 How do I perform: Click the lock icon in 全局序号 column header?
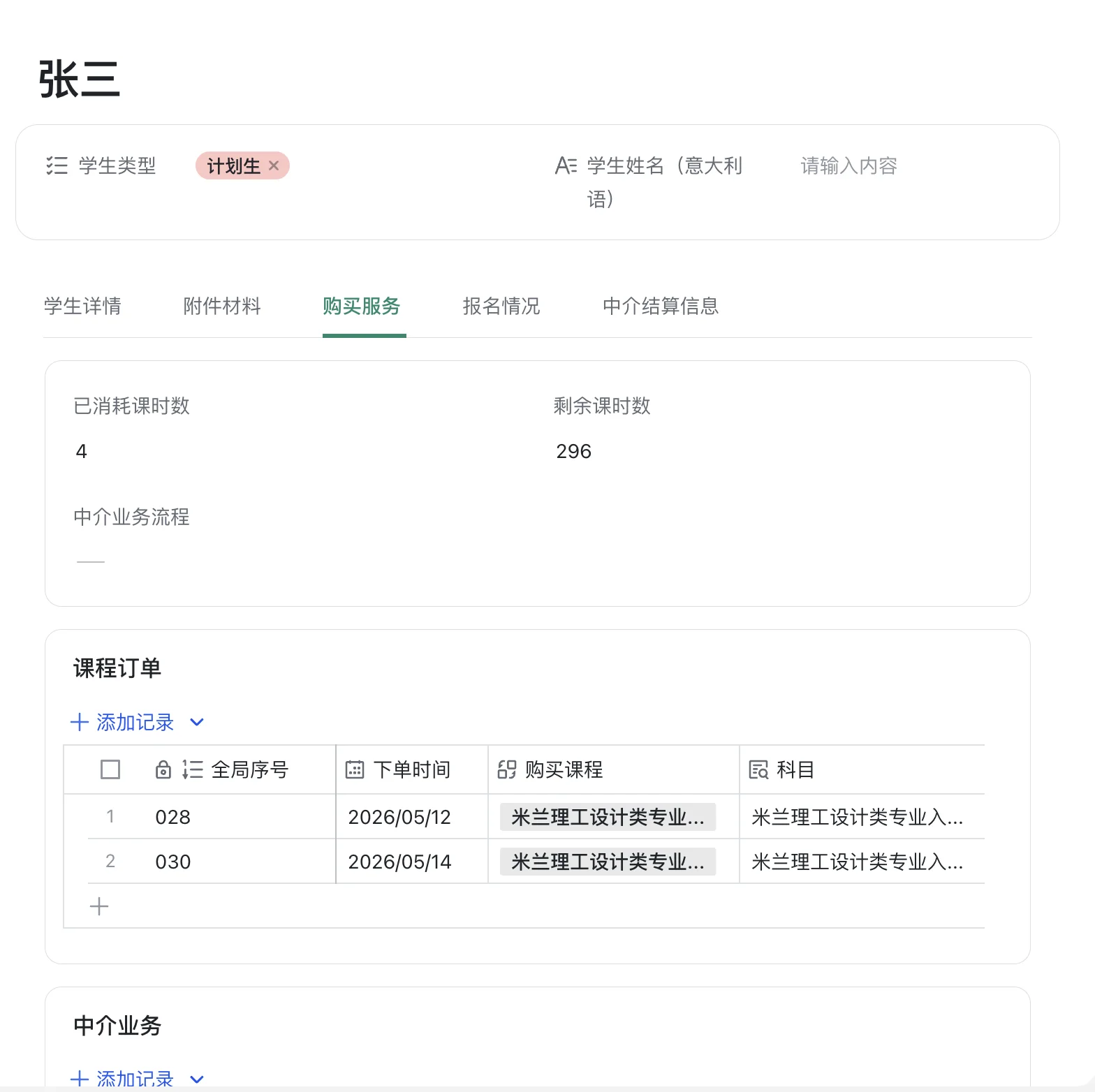click(x=163, y=769)
